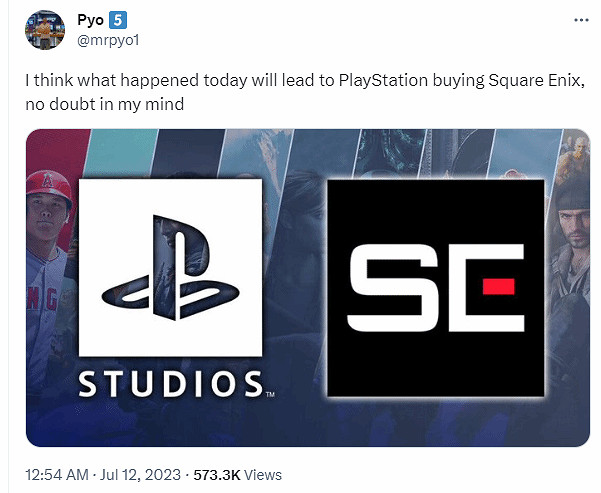Open Pyo's profile picture avatar

(42, 32)
